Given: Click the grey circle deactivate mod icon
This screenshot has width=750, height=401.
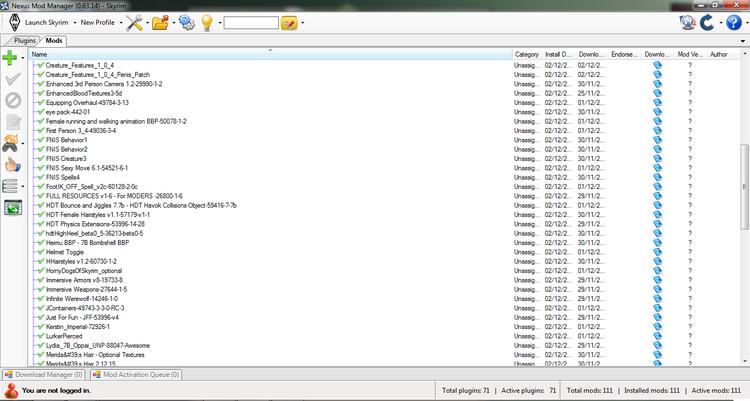Looking at the screenshot, I should click(x=13, y=100).
